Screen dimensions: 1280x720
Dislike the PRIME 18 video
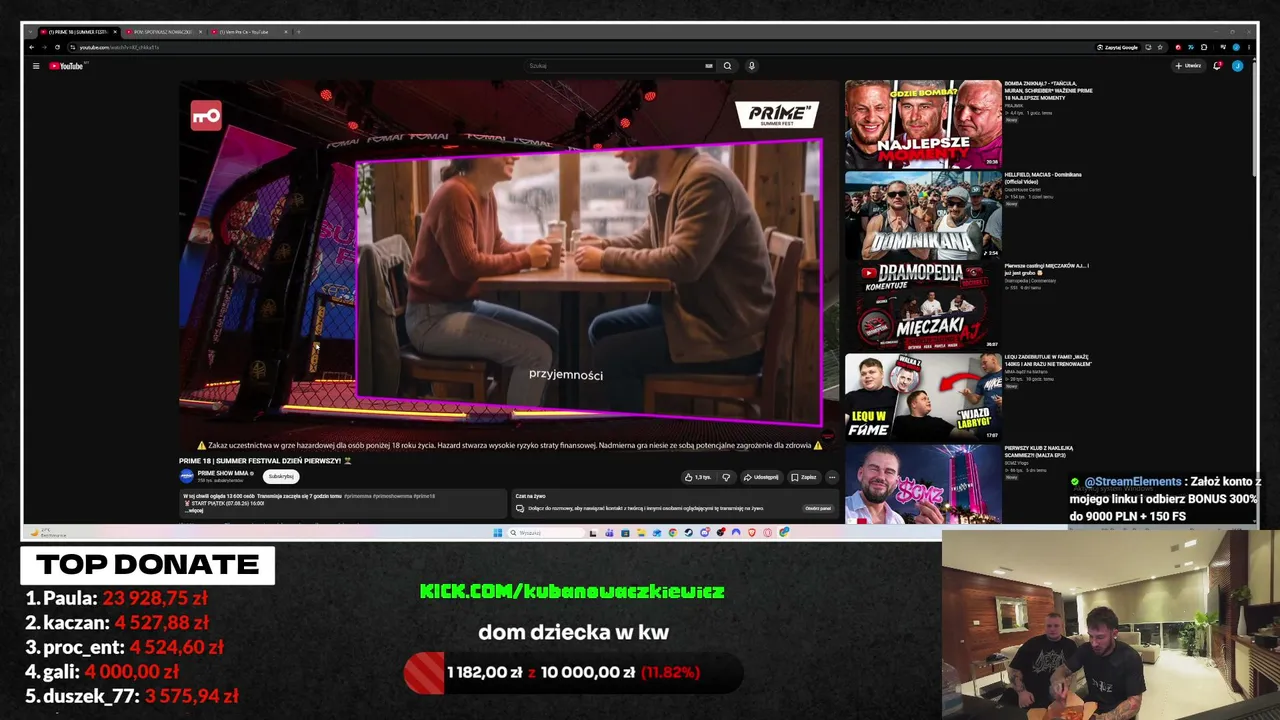[x=726, y=477]
